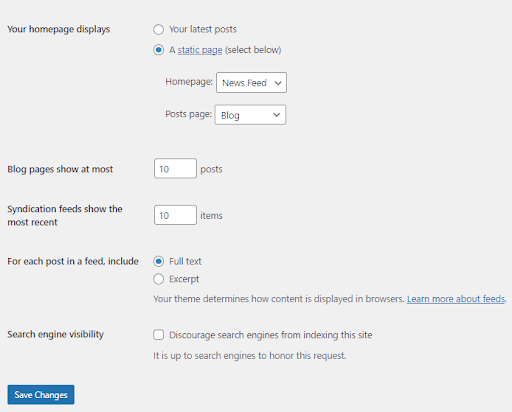Click the chevron arrow on the Homepage select
The width and height of the screenshot is (512, 412).
click(278, 83)
